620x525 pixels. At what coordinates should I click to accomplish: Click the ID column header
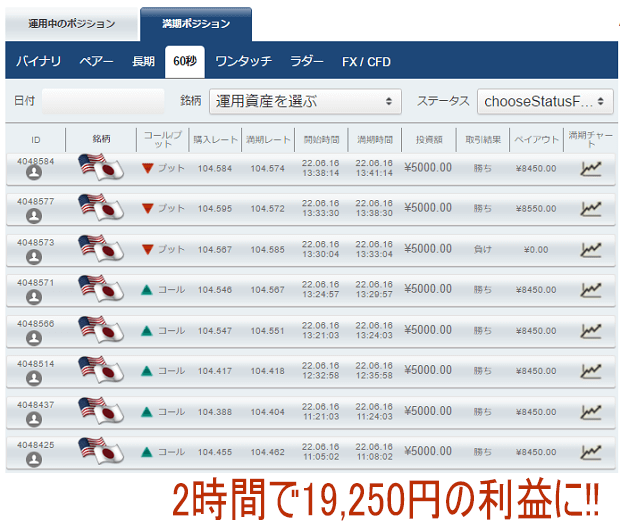tap(36, 140)
